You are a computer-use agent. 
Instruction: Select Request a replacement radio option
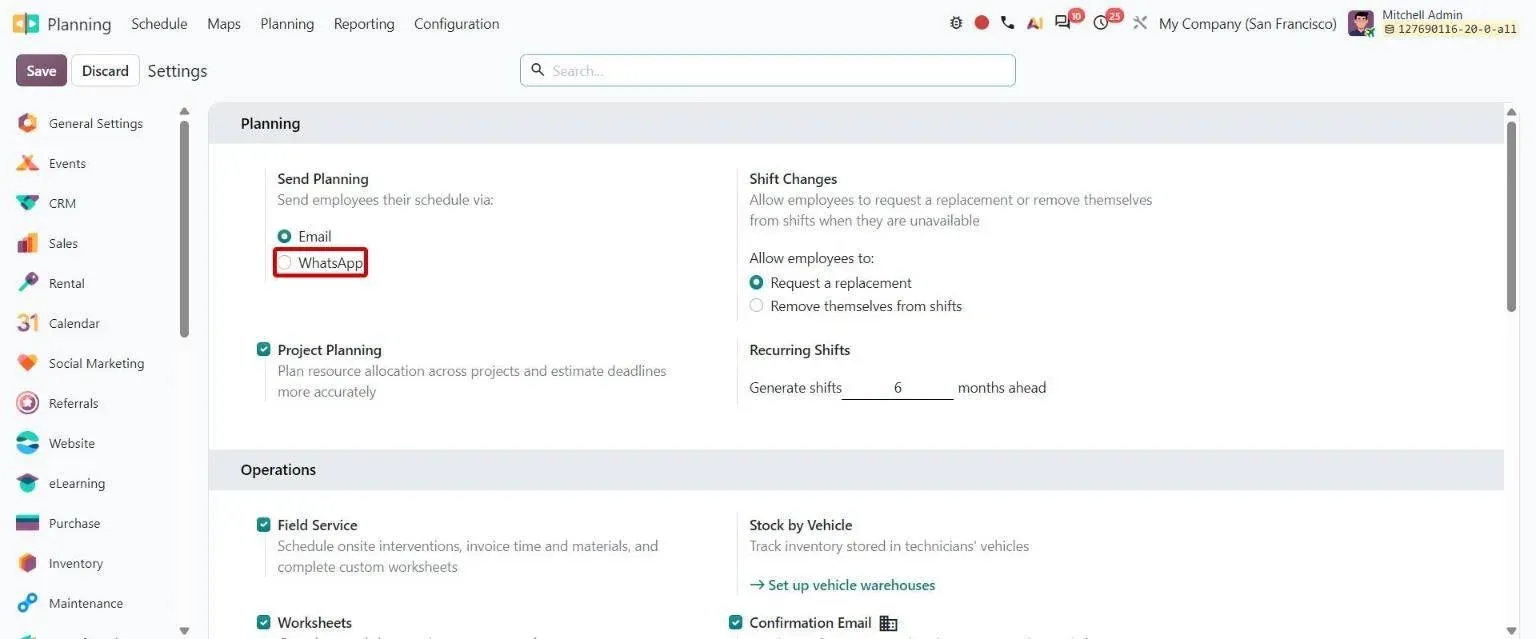point(756,283)
